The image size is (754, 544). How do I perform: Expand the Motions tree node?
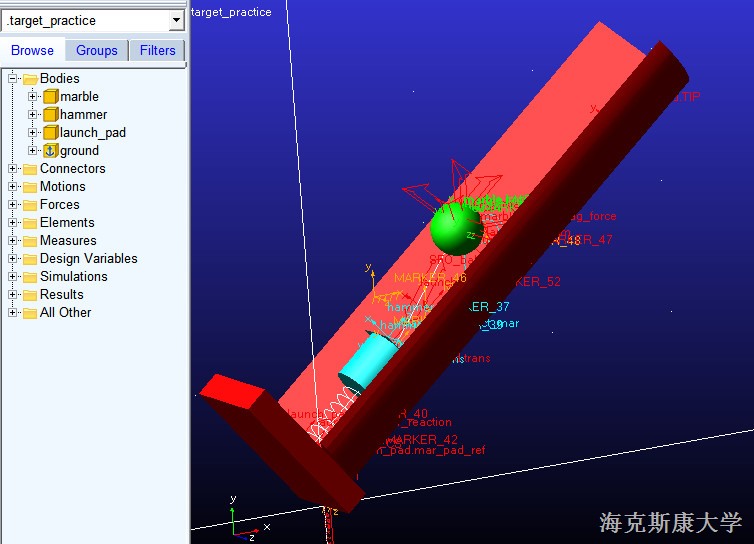click(13, 187)
